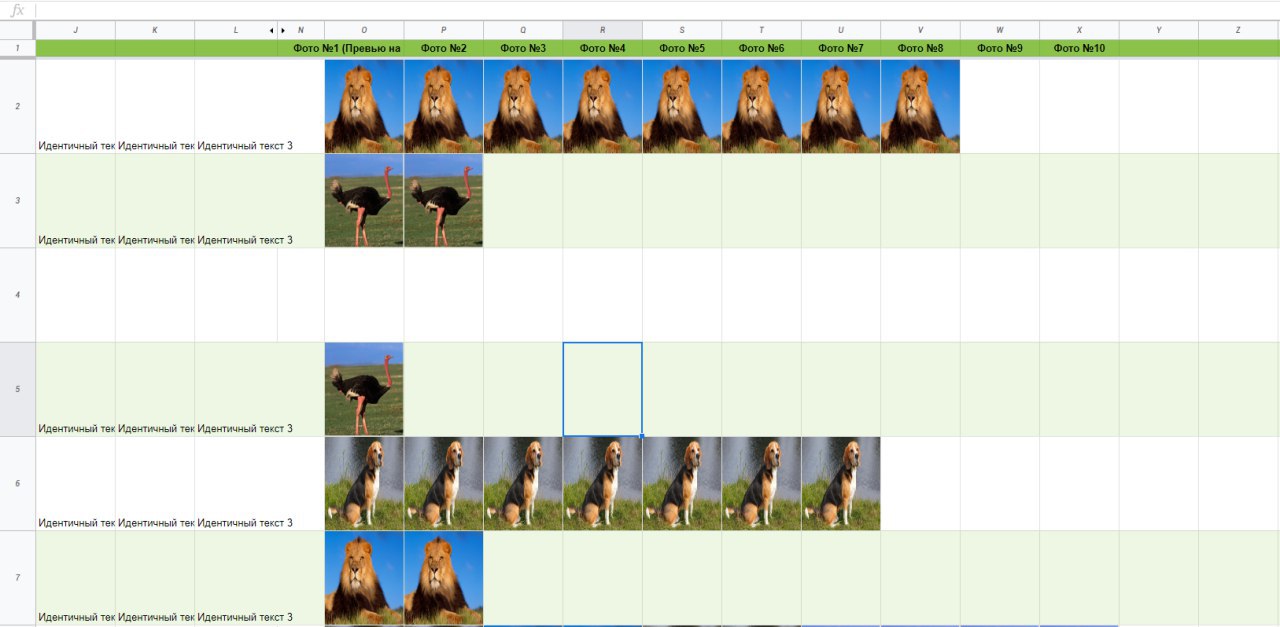The width and height of the screenshot is (1280, 627).
Task: Select the lion image in Фото №8 row 2
Action: [920, 106]
